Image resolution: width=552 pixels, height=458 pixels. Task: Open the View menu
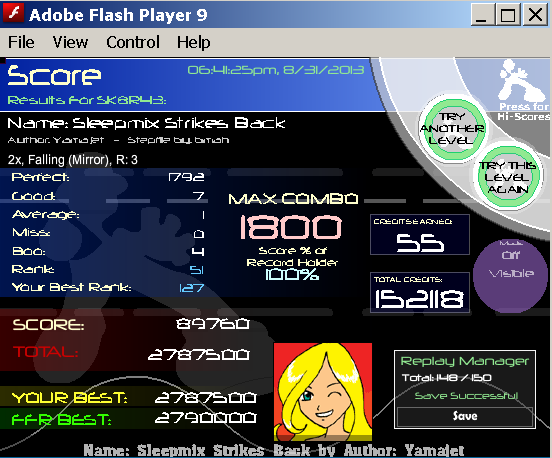coord(70,42)
